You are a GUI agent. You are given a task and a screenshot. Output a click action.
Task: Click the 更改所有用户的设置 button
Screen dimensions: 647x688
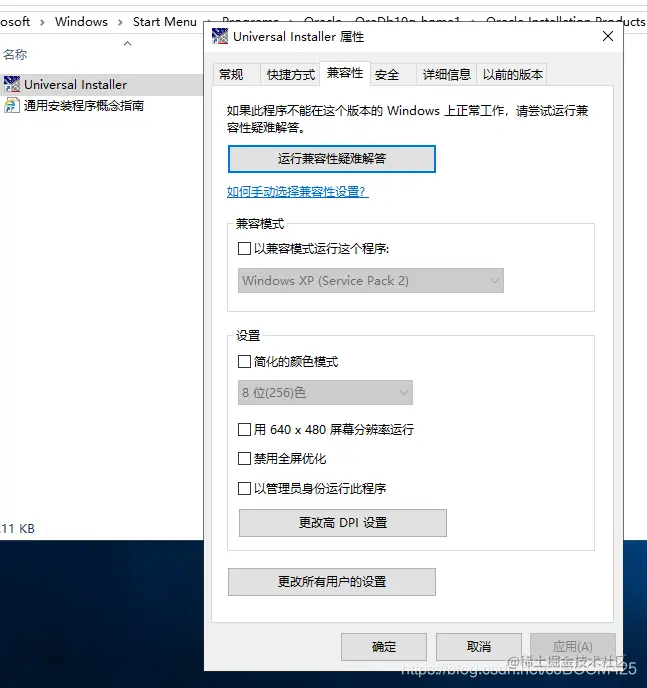(x=332, y=582)
